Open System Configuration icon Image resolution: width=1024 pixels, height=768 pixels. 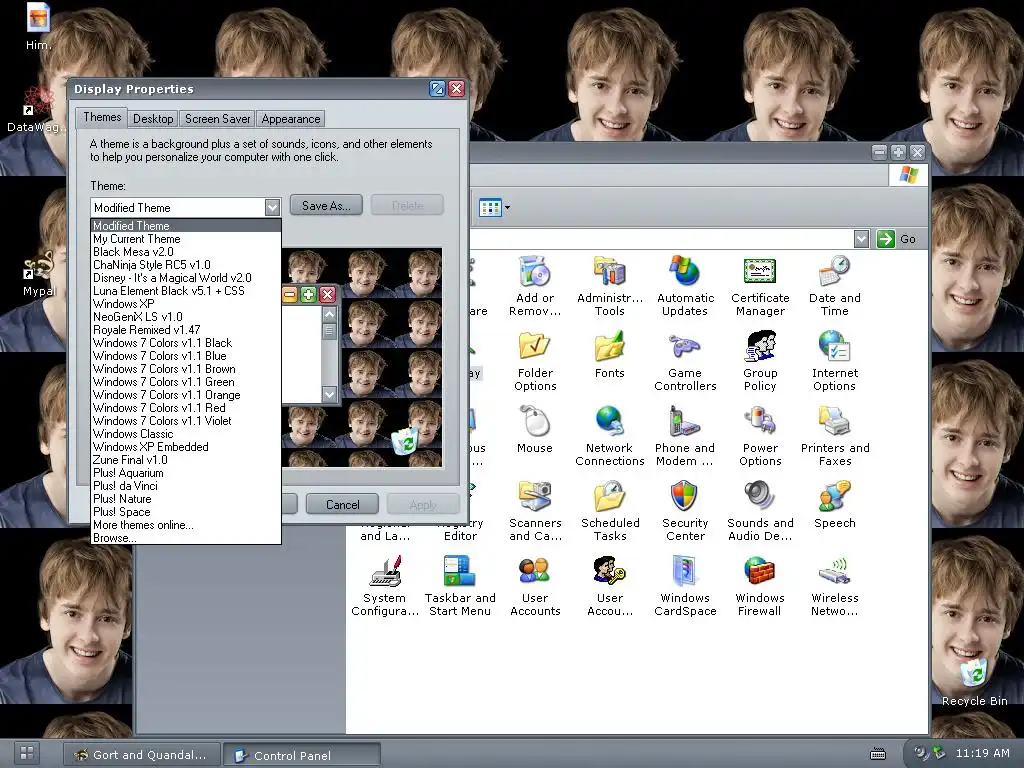[x=385, y=572]
